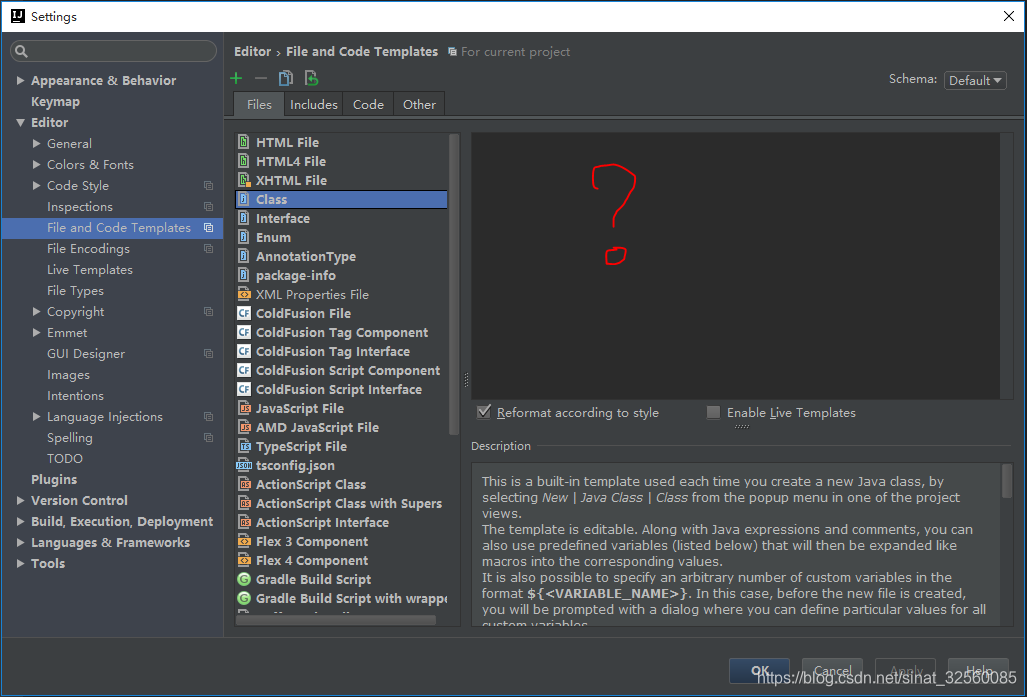Viewport: 1027px width, 697px height.
Task: Switch to the Includes tab
Action: 313,103
